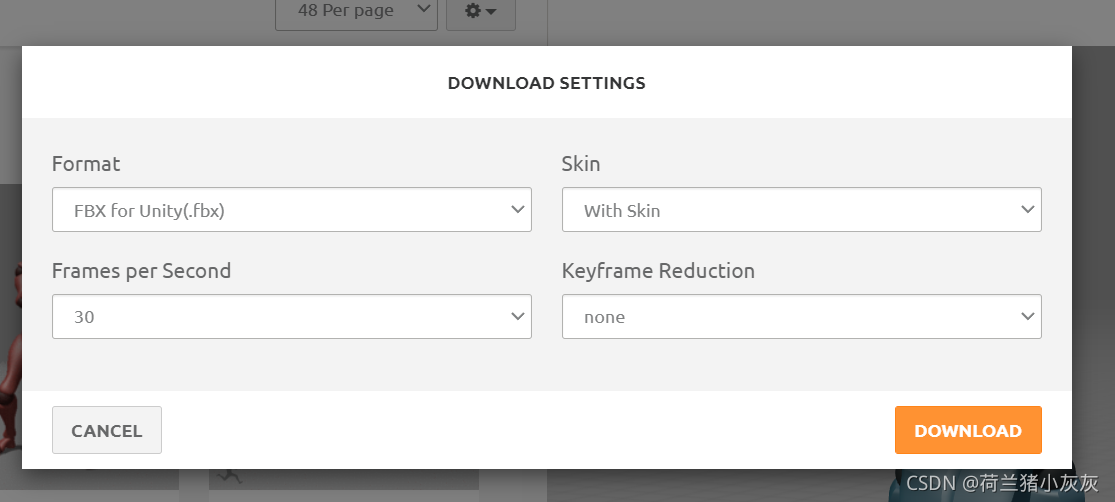The height and width of the screenshot is (502, 1115).
Task: Click the orange DOWNLOAD button
Action: (x=968, y=430)
